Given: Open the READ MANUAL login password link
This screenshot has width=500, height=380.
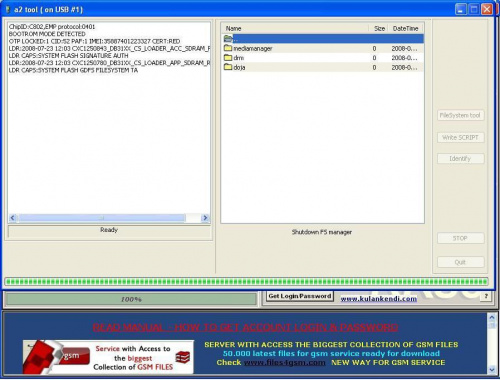Looking at the screenshot, I should [x=245, y=327].
